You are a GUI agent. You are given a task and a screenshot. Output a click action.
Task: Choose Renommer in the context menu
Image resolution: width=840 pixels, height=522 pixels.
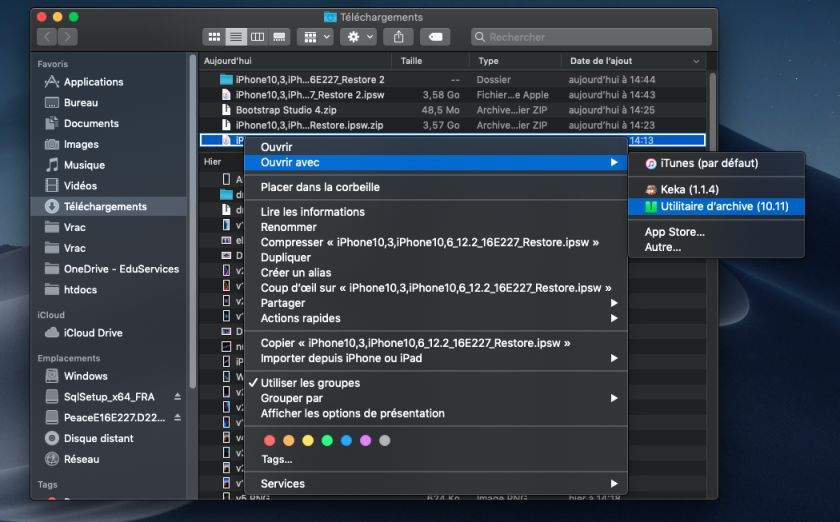[x=436, y=227]
